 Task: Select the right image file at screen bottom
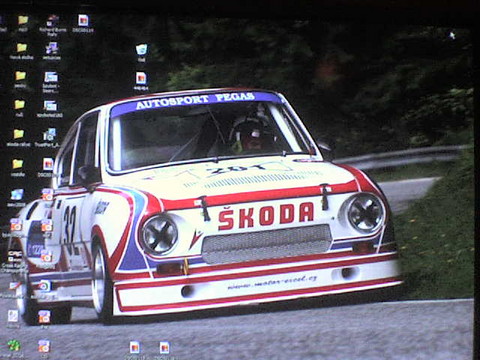pos(164,347)
